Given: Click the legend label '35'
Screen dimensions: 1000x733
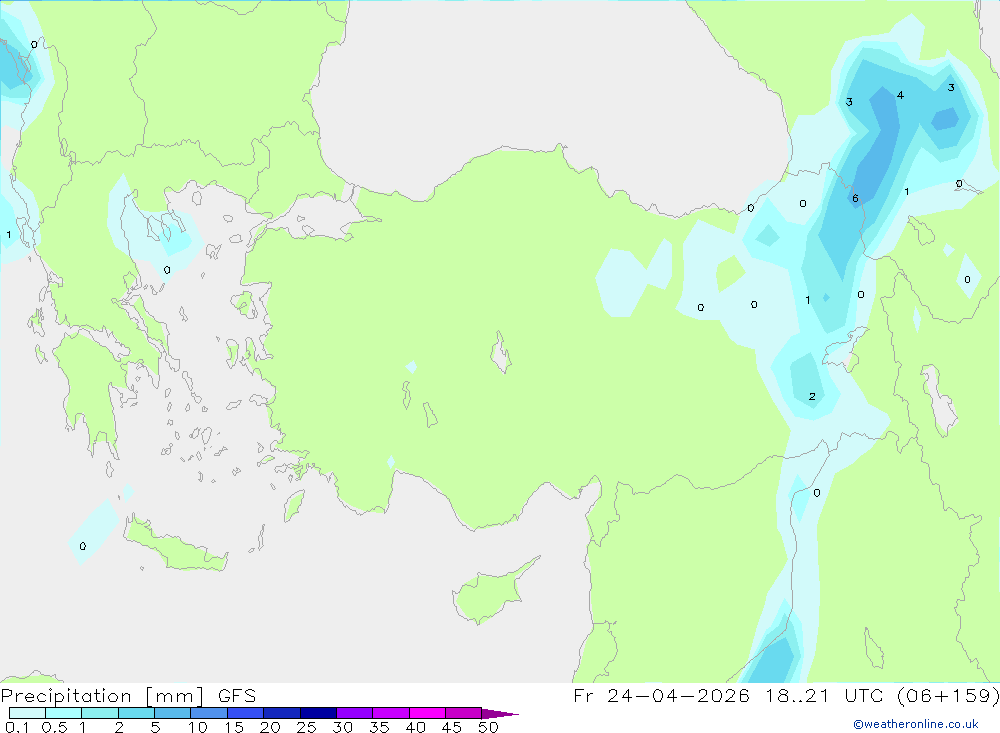Looking at the screenshot, I should (x=379, y=727).
